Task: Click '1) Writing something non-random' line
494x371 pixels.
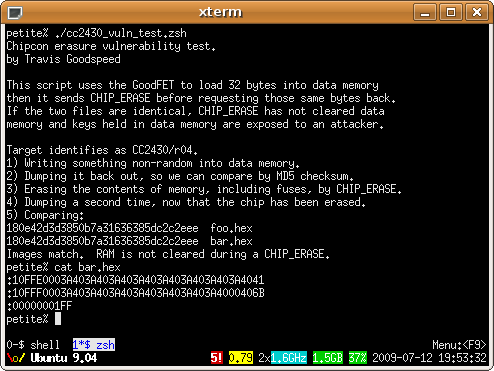Action: coord(153,163)
